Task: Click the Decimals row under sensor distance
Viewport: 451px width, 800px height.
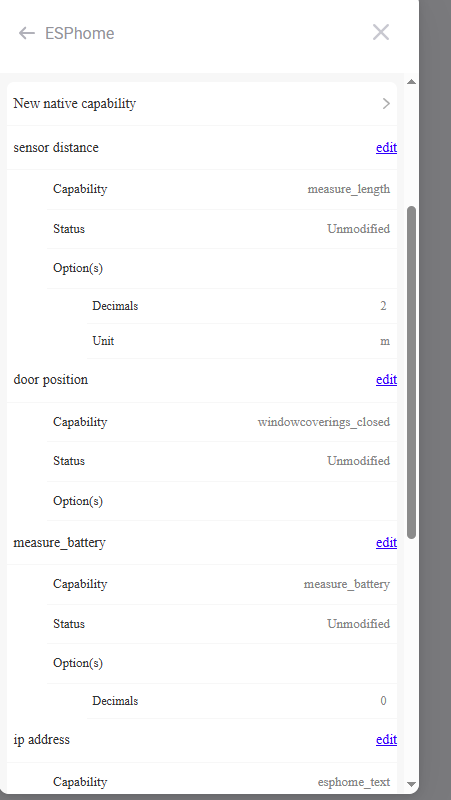Action: [242, 306]
